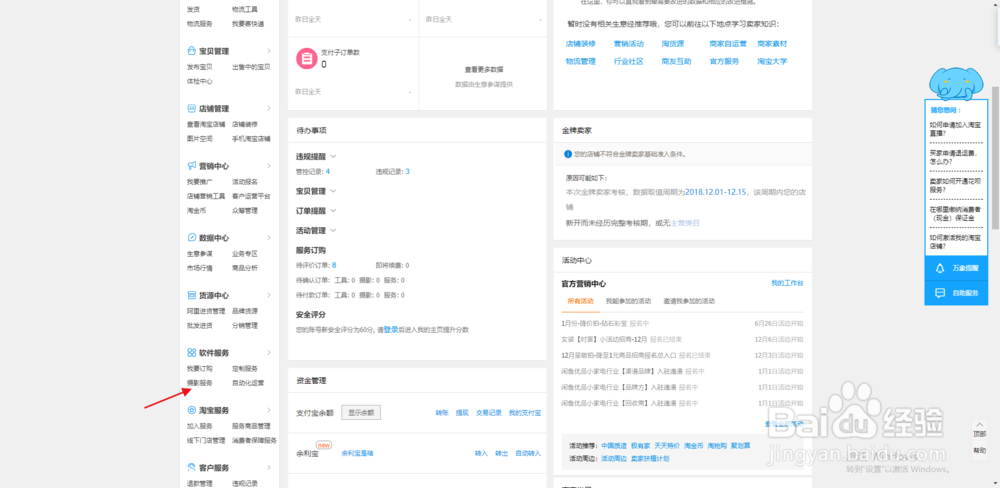
Task: Open 出售中的宝贝 link
Action: click(251, 66)
